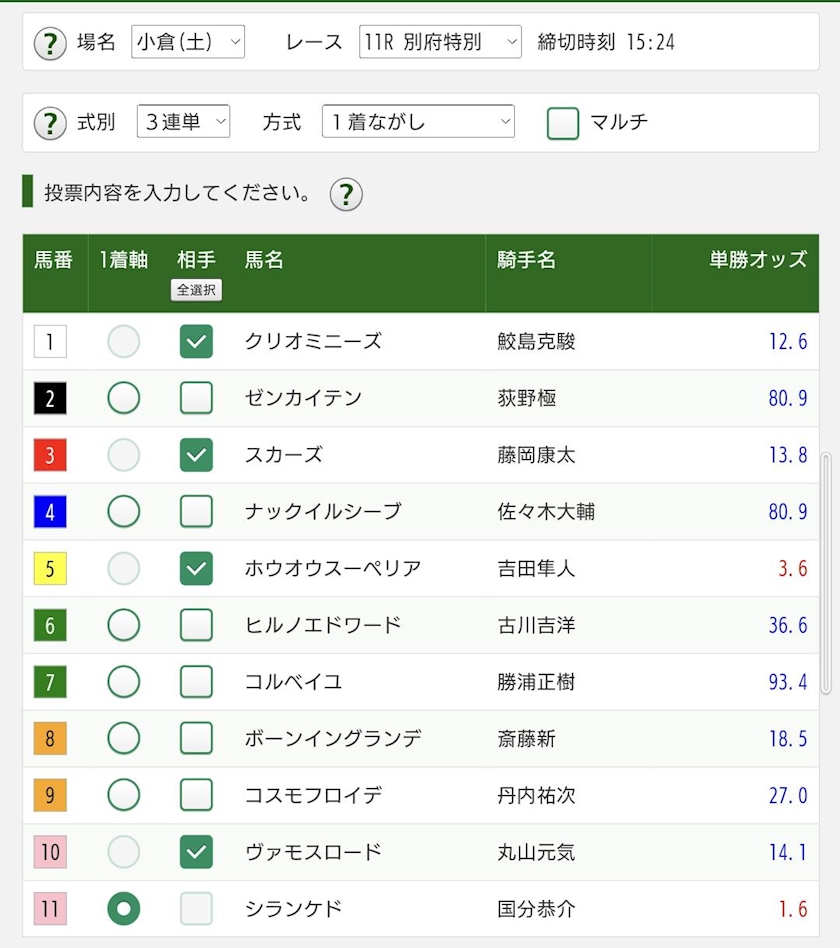Expand the レース dropdown showing 11R 別府特別
Image resolution: width=840 pixels, height=948 pixels.
point(440,42)
